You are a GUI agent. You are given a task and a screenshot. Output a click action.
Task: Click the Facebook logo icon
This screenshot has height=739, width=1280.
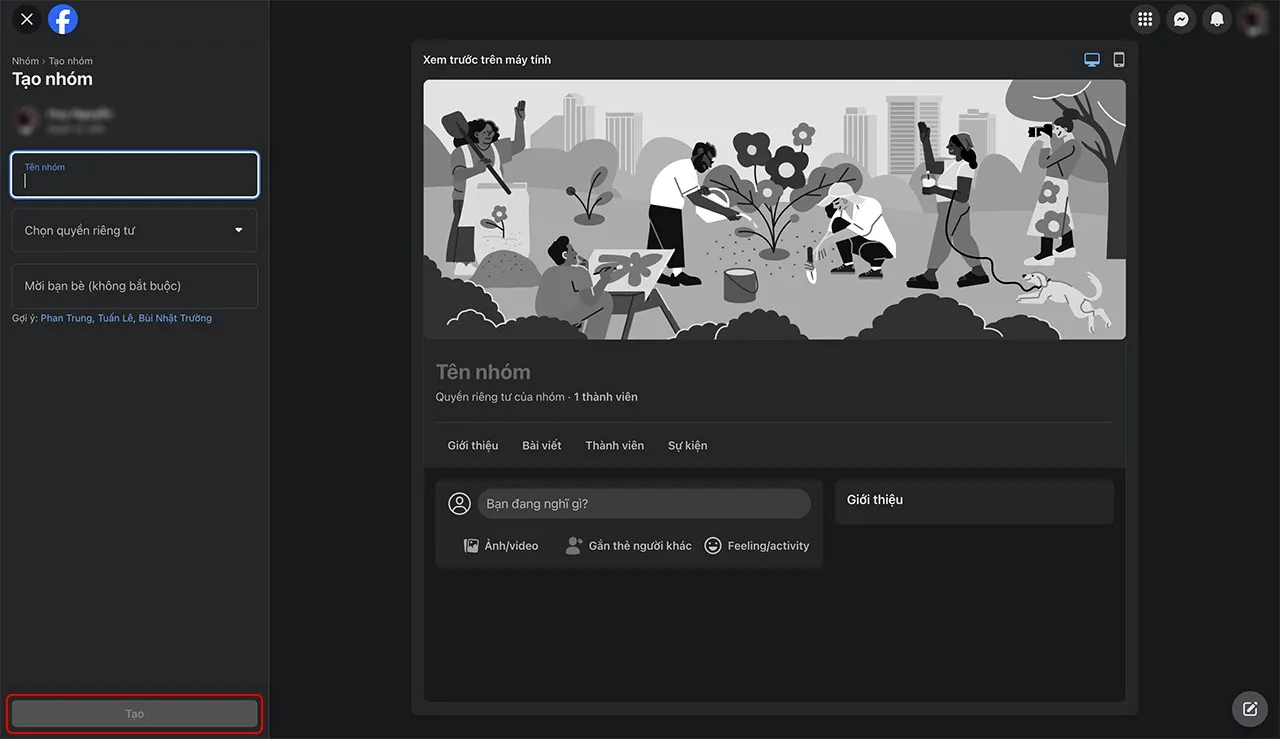pos(63,19)
